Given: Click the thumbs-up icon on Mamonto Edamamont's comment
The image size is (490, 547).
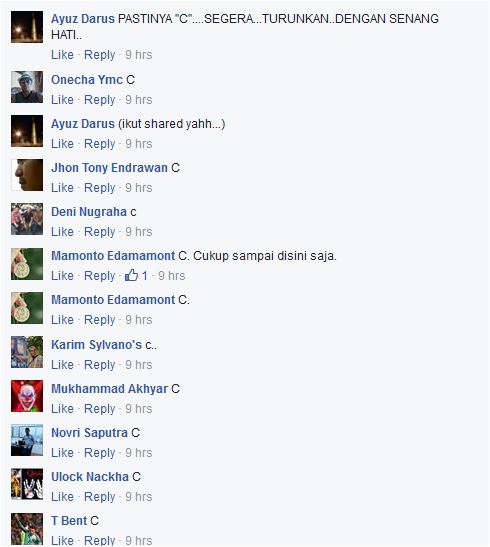Looking at the screenshot, I should 131,275.
